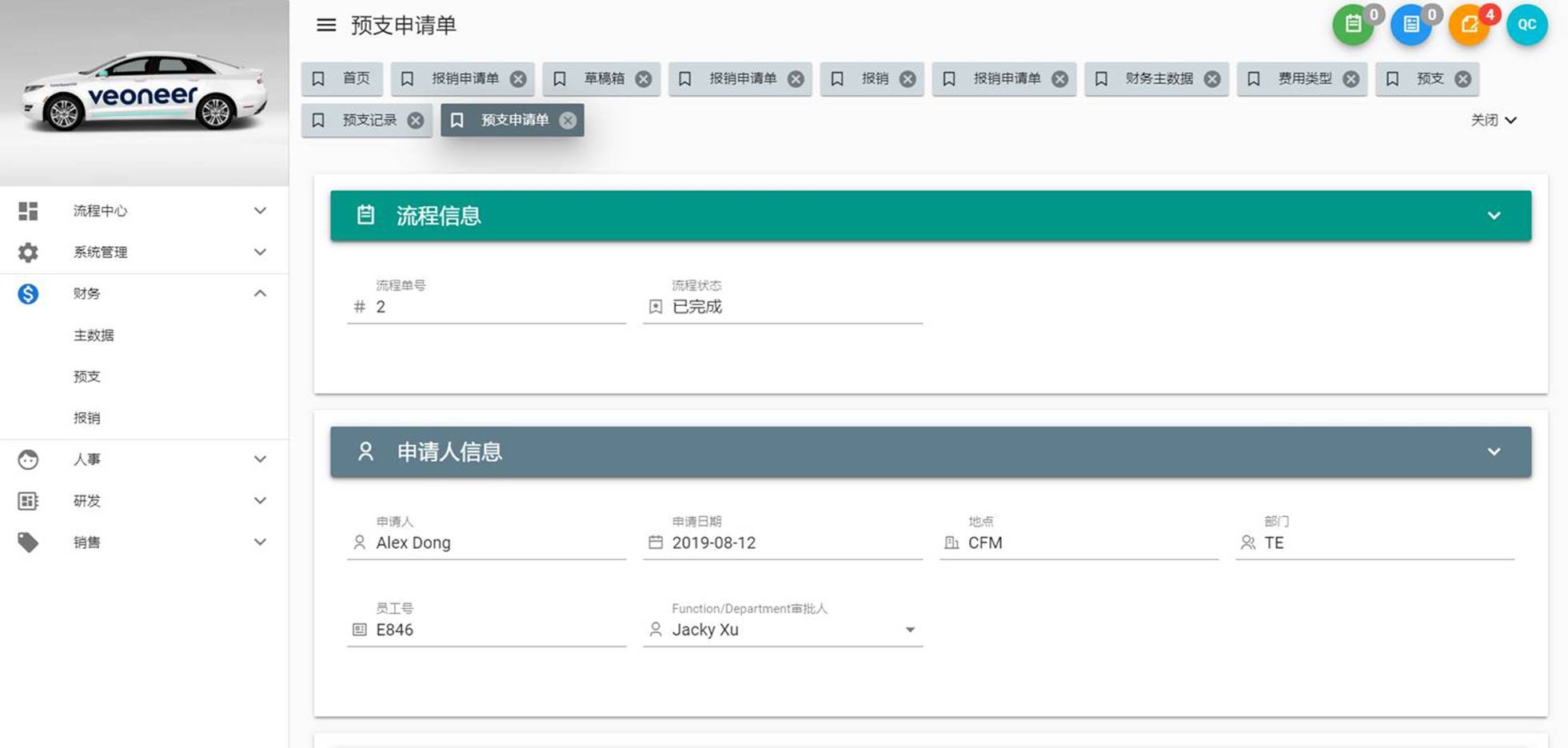The image size is (1568, 748).
Task: Click the green clipboard notification icon
Action: pos(1353,25)
